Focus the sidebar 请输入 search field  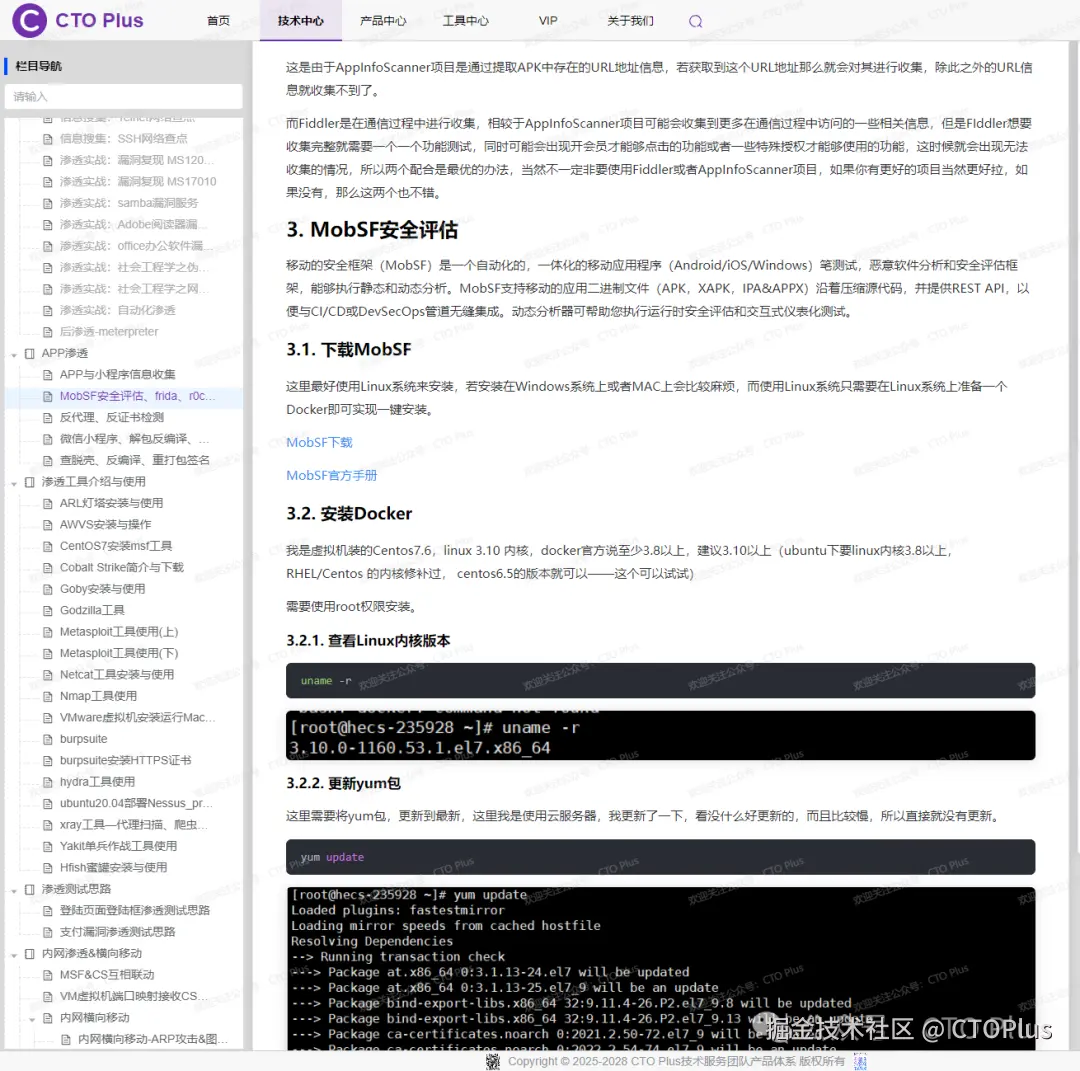[123, 96]
